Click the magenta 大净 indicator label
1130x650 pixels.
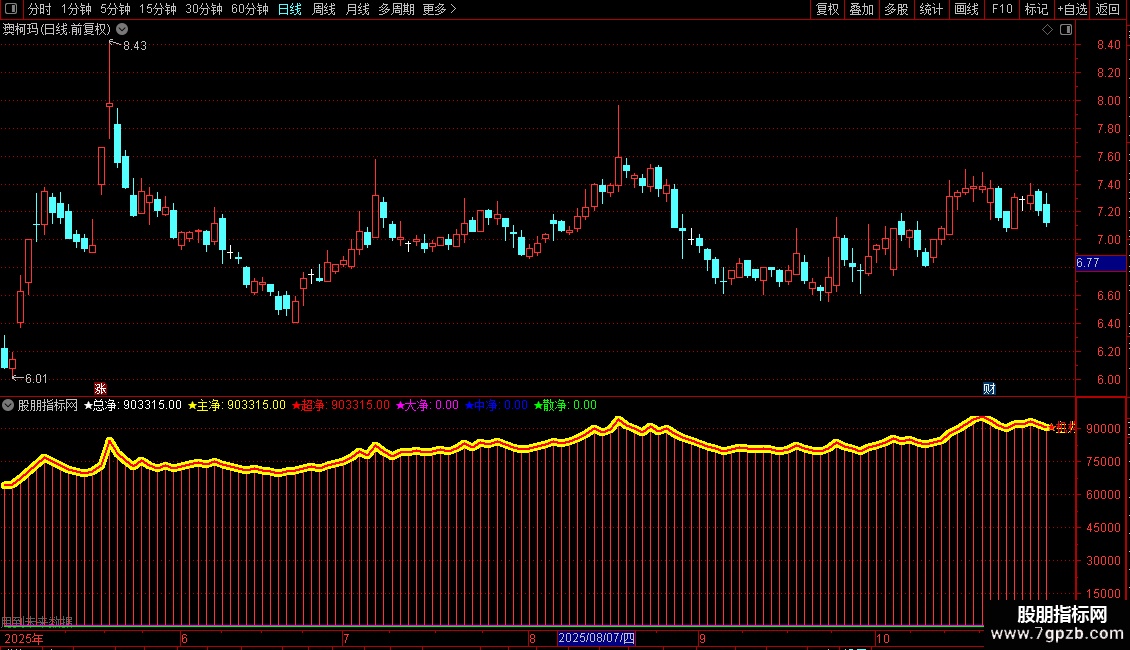point(427,406)
